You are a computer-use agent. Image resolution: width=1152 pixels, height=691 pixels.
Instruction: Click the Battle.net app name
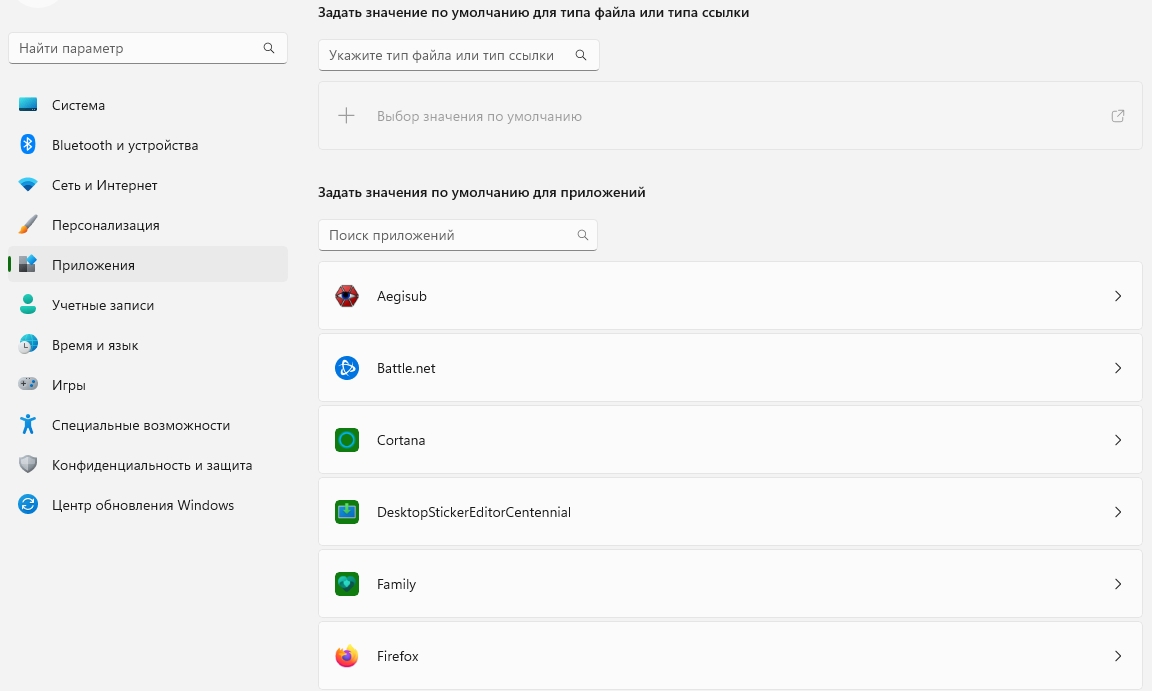coord(406,368)
